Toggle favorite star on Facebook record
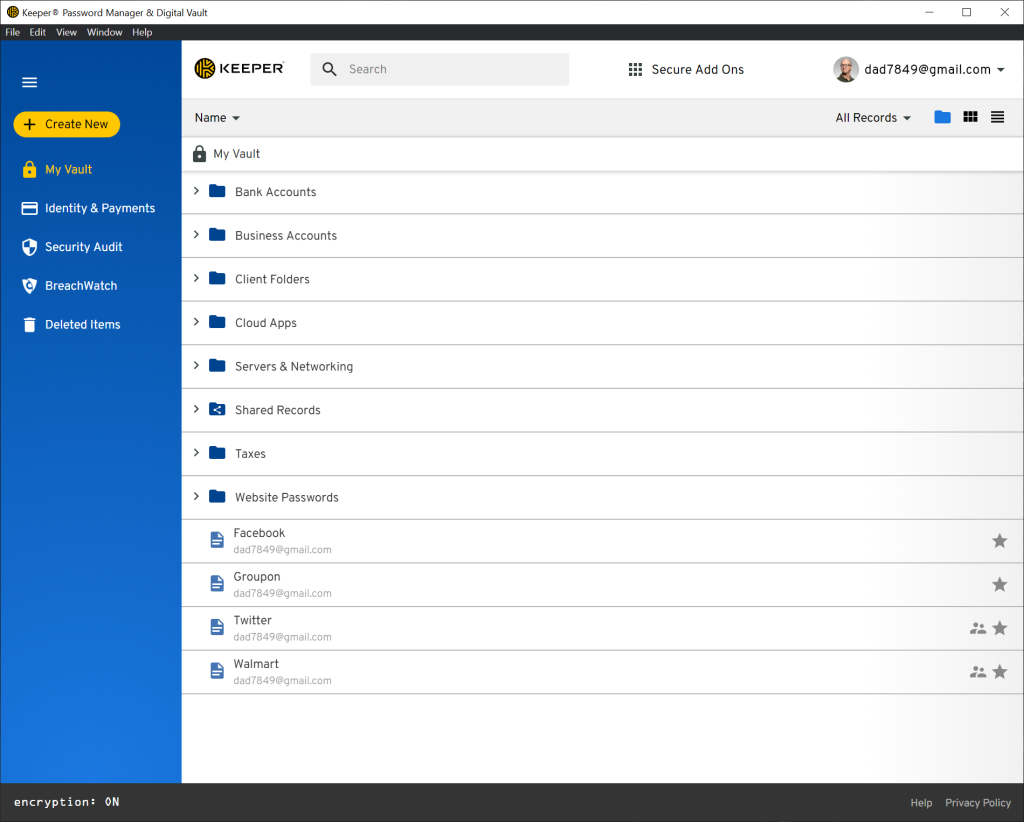 pyautogui.click(x=999, y=541)
